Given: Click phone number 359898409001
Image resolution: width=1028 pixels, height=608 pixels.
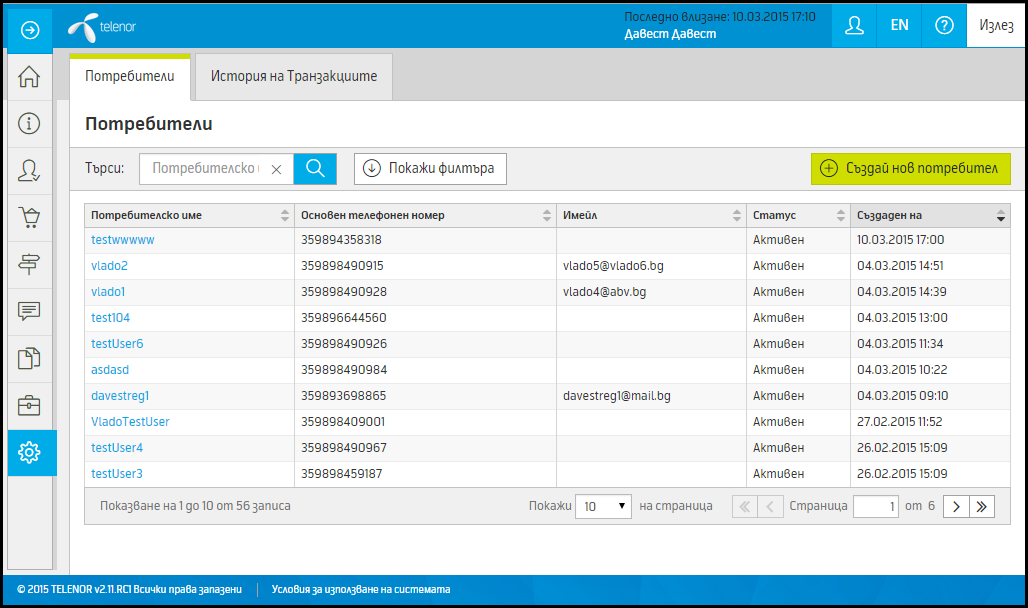Looking at the screenshot, I should click(x=343, y=422).
